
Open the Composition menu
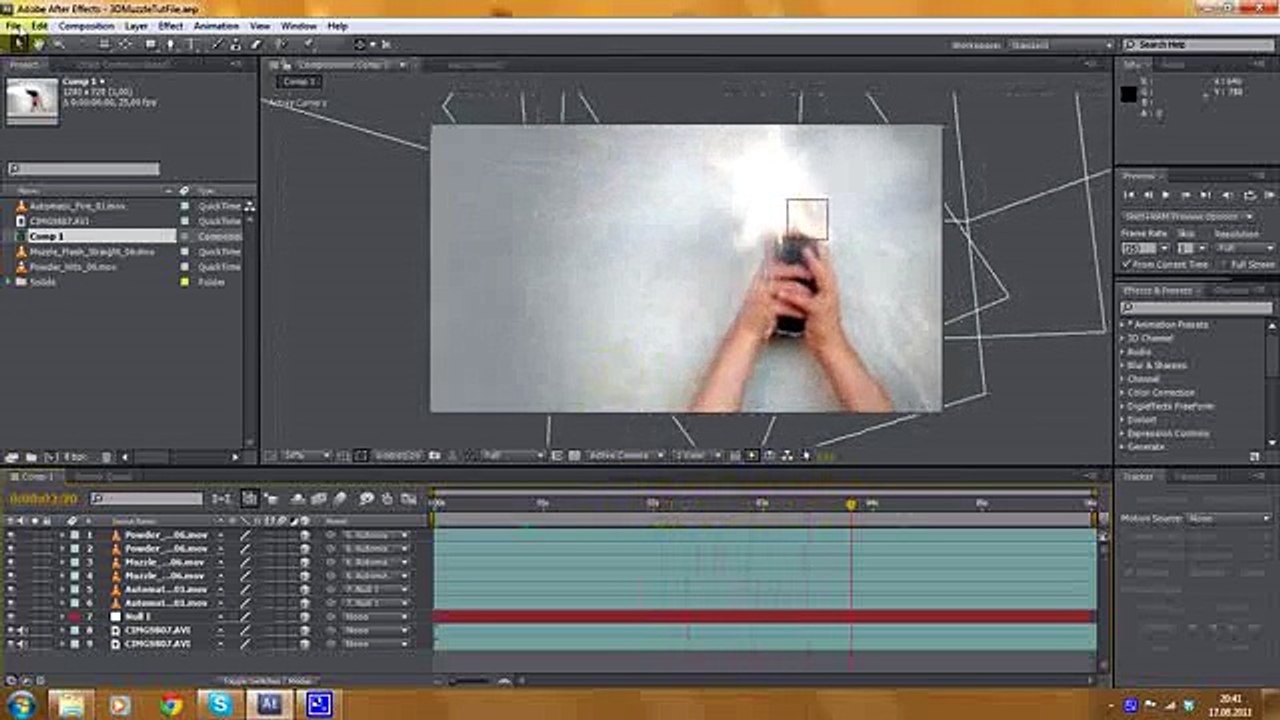coord(86,25)
